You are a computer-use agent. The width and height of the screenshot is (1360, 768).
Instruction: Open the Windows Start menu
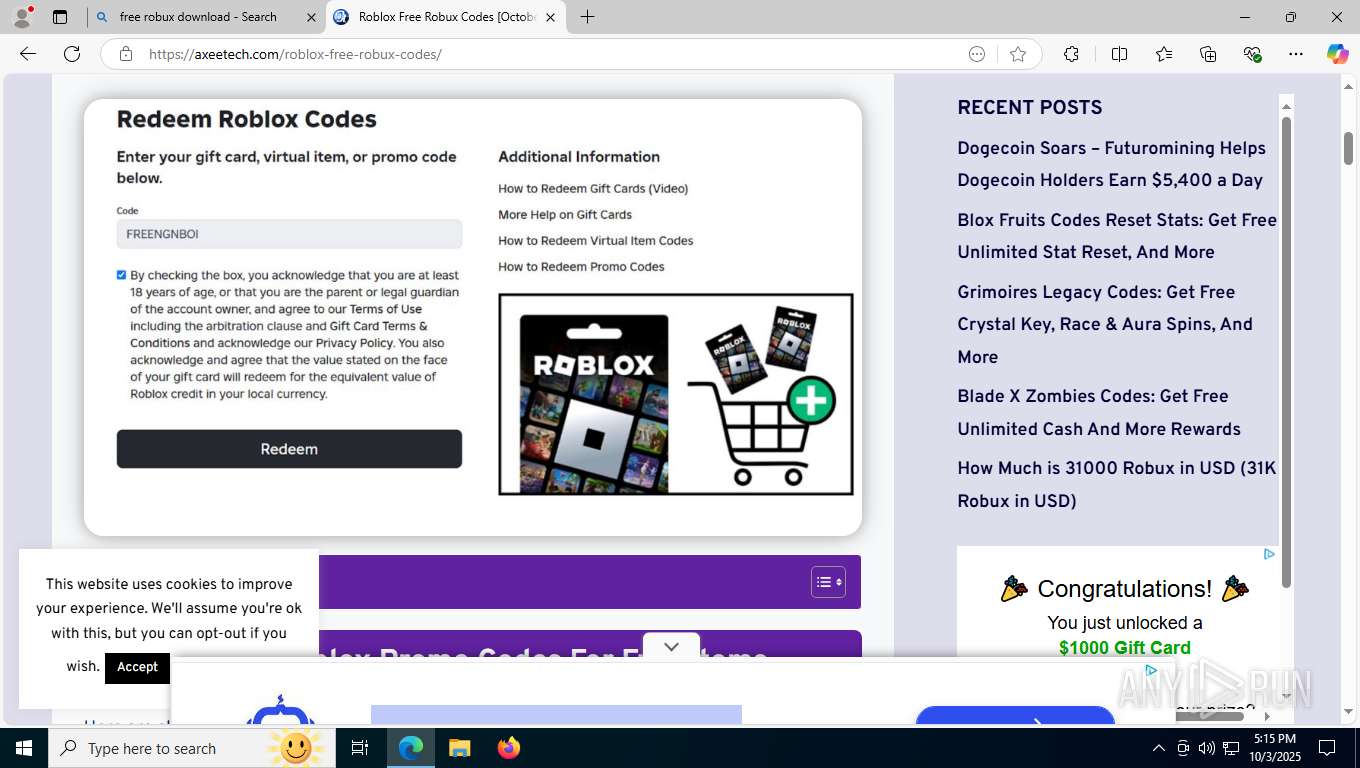[x=23, y=748]
